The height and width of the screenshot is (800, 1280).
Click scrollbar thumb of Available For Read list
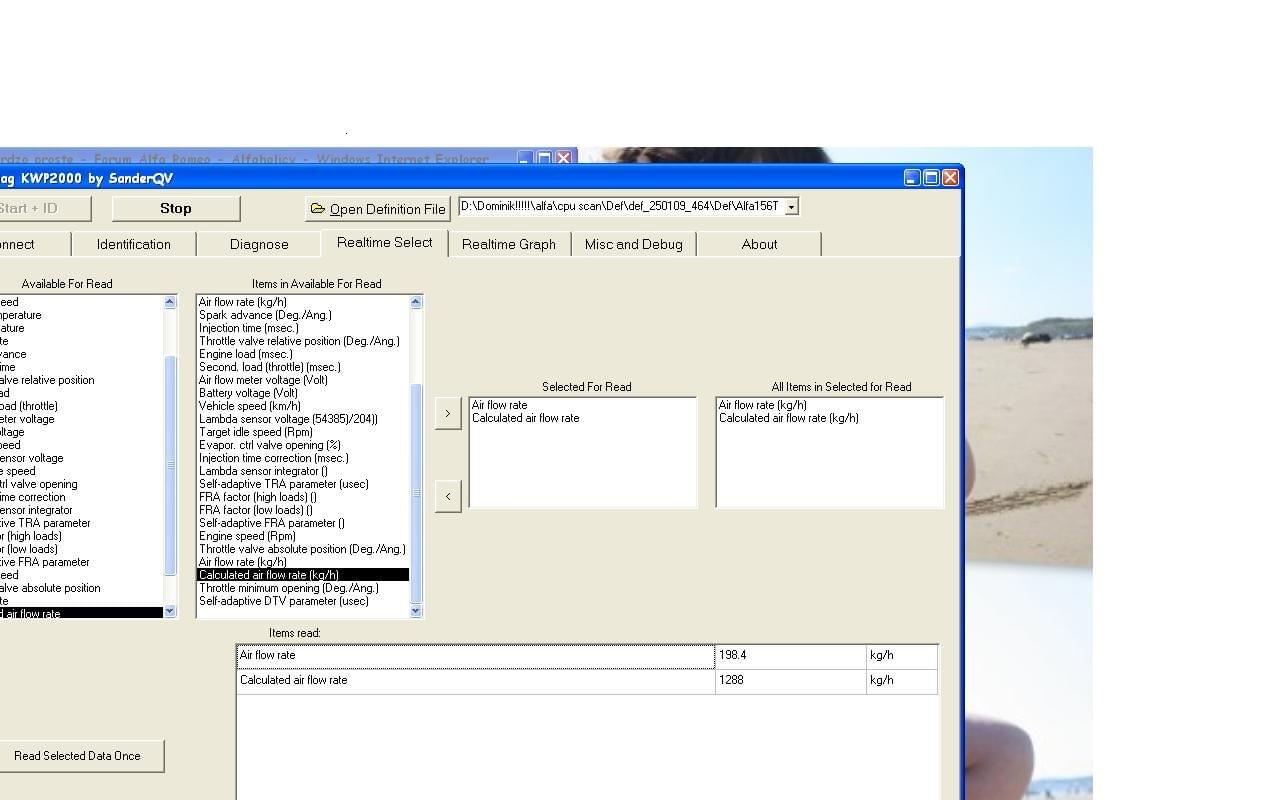pos(169,465)
